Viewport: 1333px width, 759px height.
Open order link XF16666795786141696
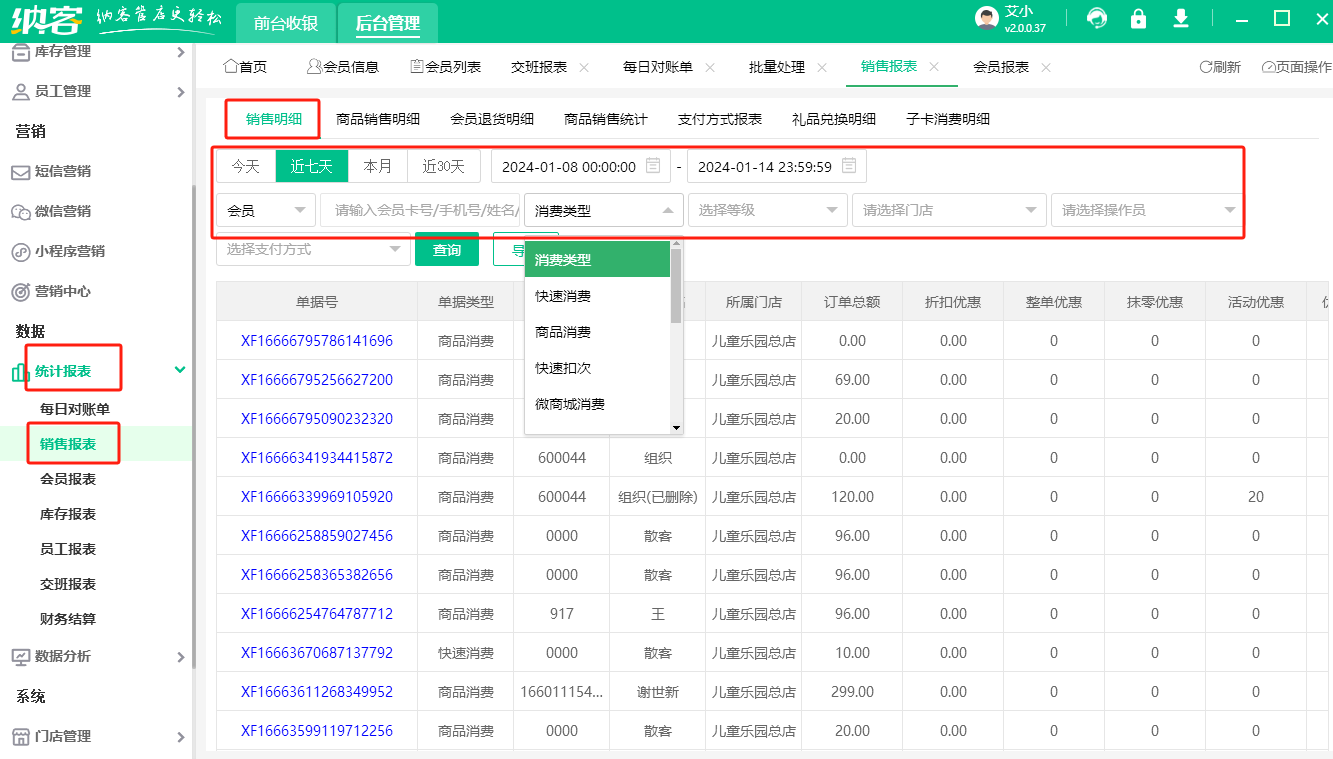pyautogui.click(x=317, y=341)
